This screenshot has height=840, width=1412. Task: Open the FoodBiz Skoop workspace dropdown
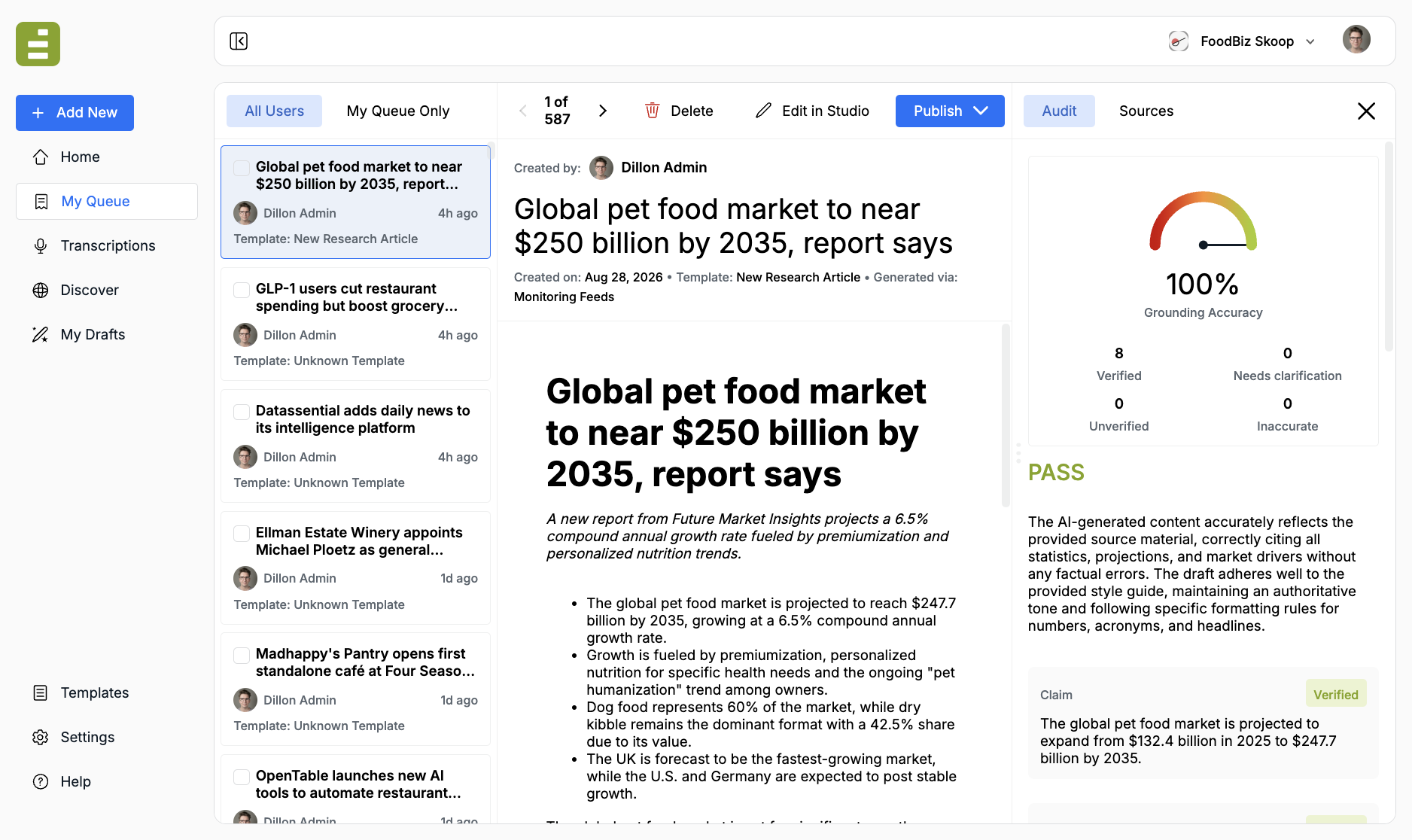click(1242, 41)
